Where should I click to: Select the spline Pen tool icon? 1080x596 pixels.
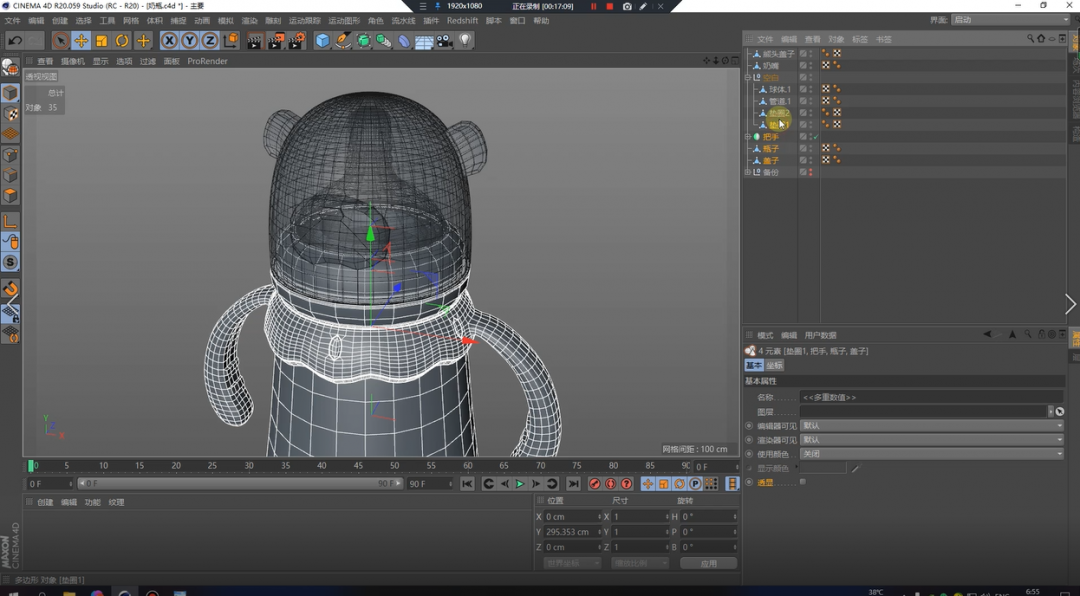[x=343, y=41]
